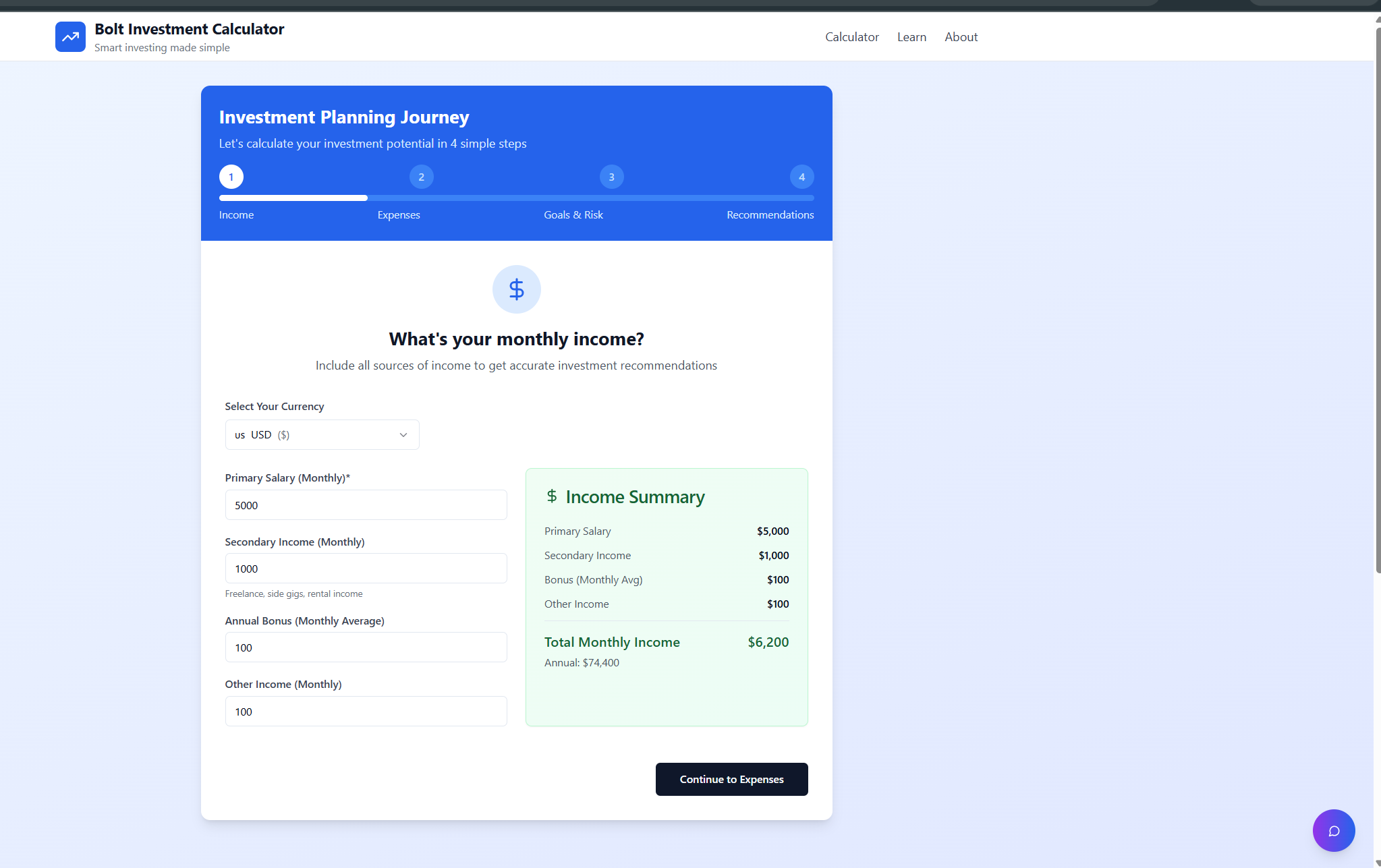Click the Secondary Income input field

click(366, 569)
